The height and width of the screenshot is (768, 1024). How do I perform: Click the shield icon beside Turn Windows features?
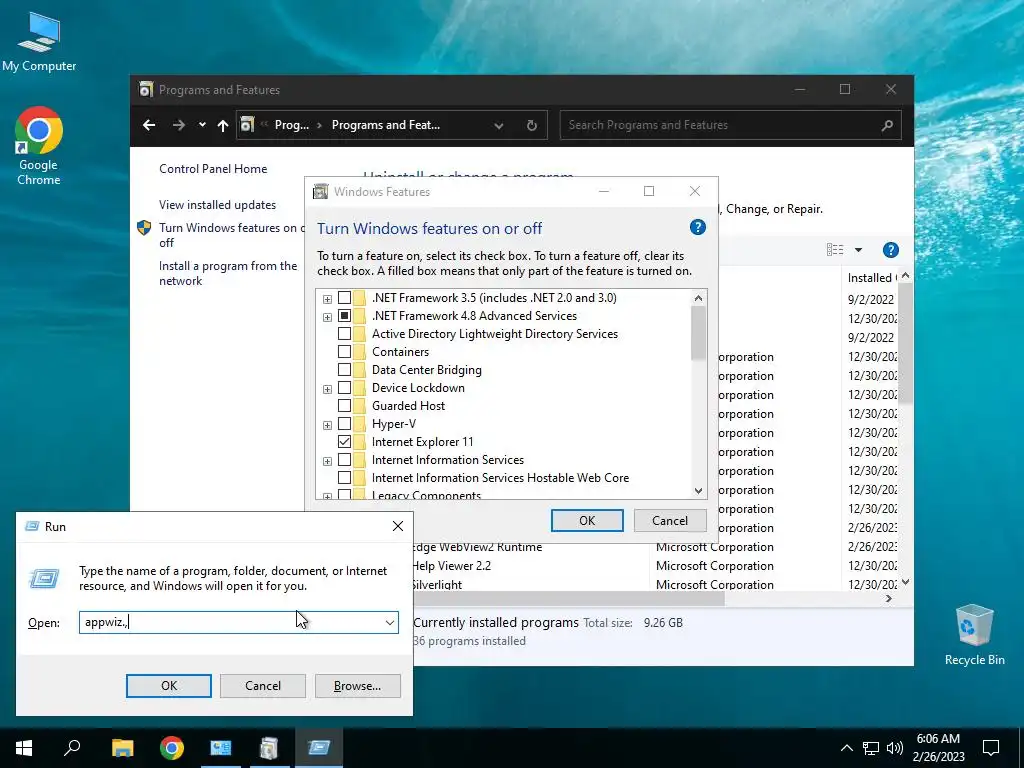(144, 228)
